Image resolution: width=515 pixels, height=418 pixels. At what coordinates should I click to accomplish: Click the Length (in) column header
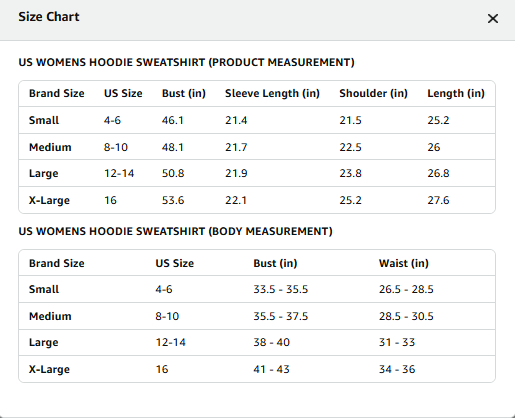456,93
